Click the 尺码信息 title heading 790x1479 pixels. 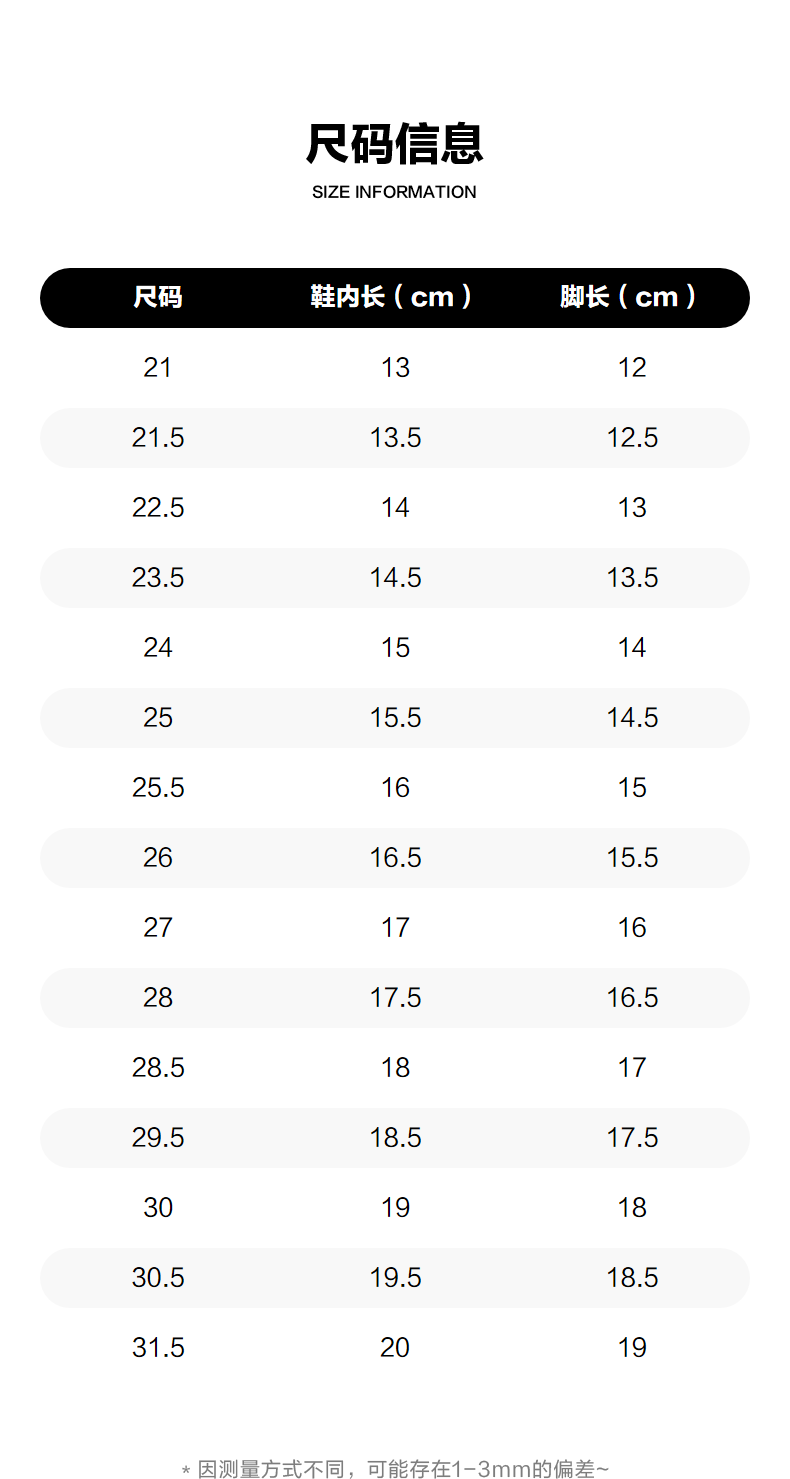click(x=394, y=144)
